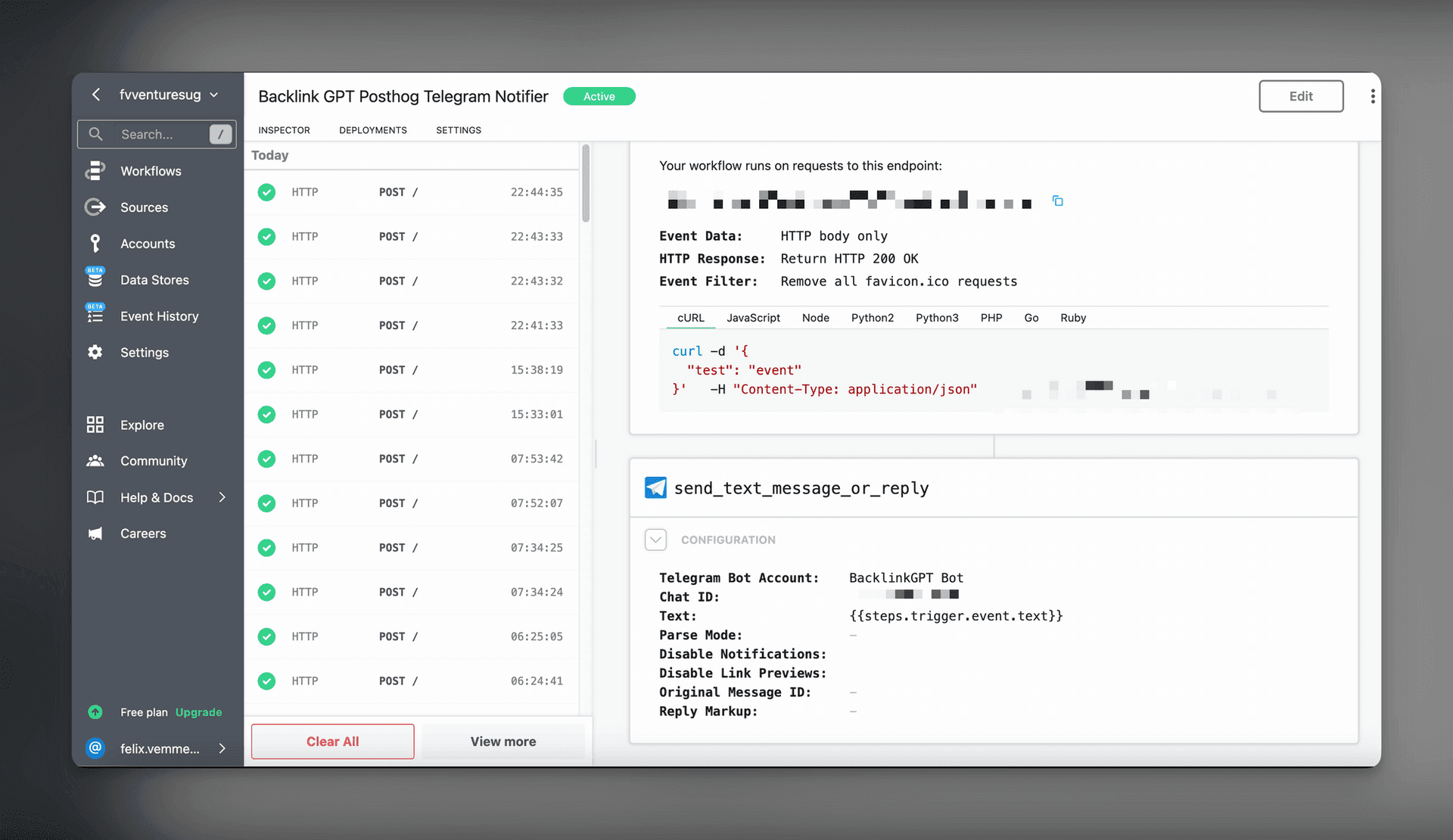This screenshot has height=840, width=1453.
Task: Expand the Help & Docs submenu arrow
Action: (x=222, y=497)
